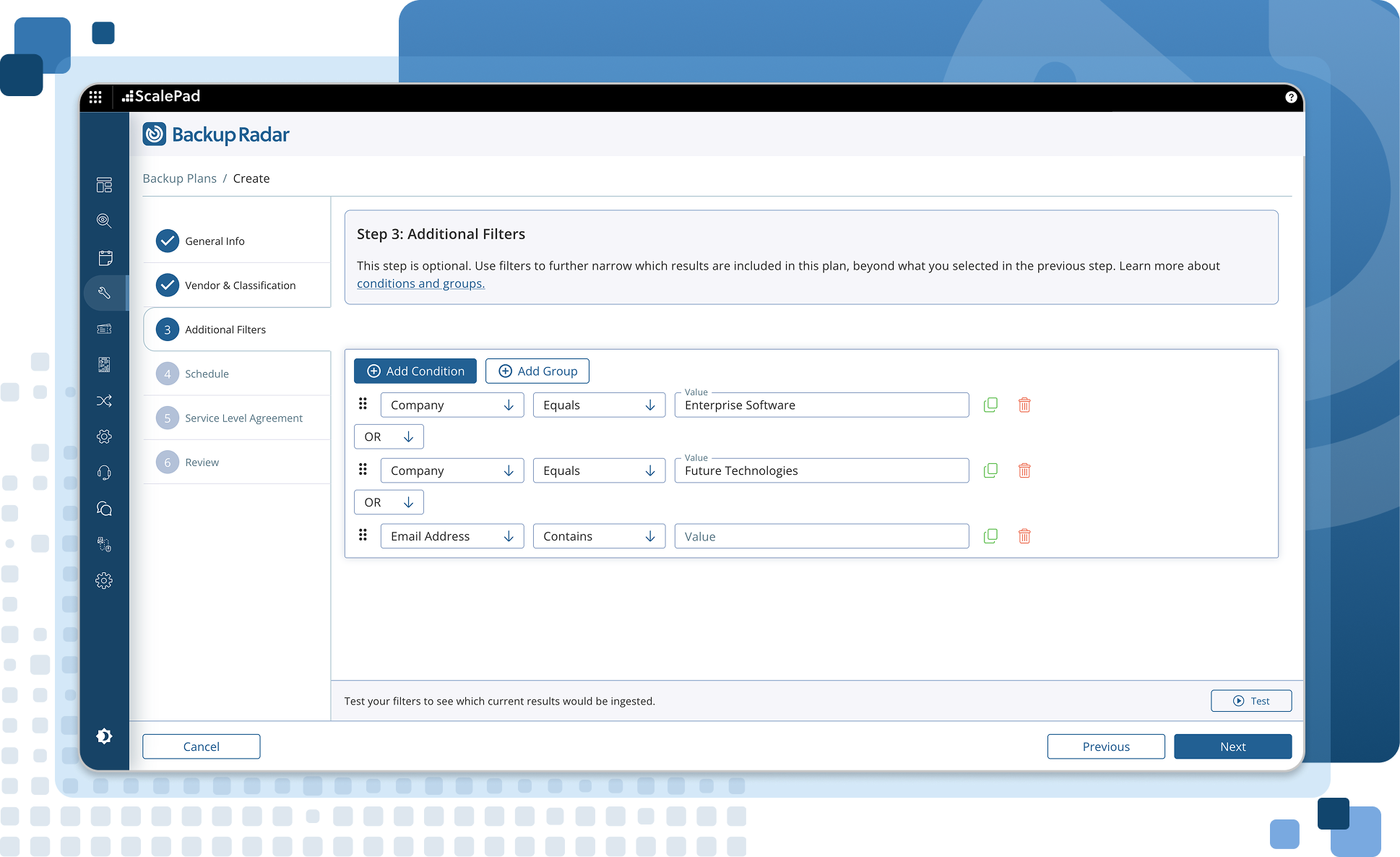Screen dimensions: 1400x857
Task: Open the dashboard icon in sidebar
Action: (104, 185)
